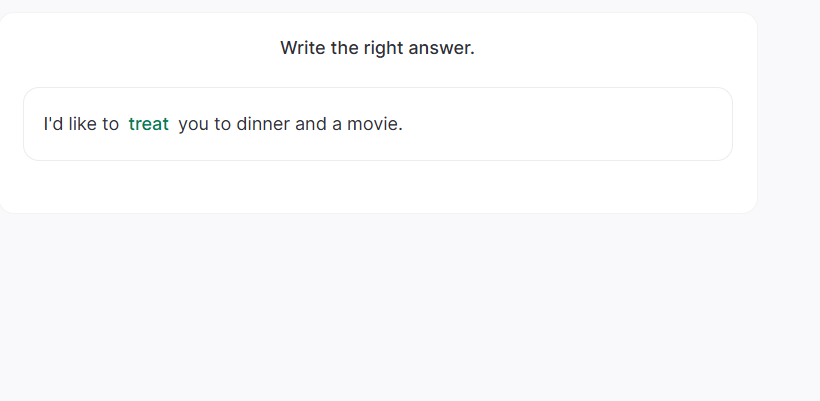Image resolution: width=820 pixels, height=401 pixels.
Task: Click the word "like" in the sentence
Action: (82, 124)
